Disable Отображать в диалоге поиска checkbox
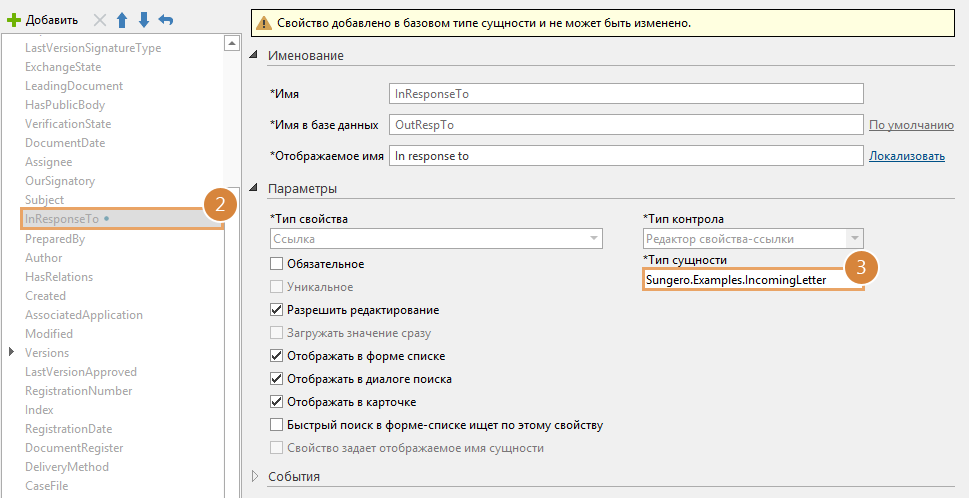Screen dimensions: 969x498 pyautogui.click(x=277, y=379)
